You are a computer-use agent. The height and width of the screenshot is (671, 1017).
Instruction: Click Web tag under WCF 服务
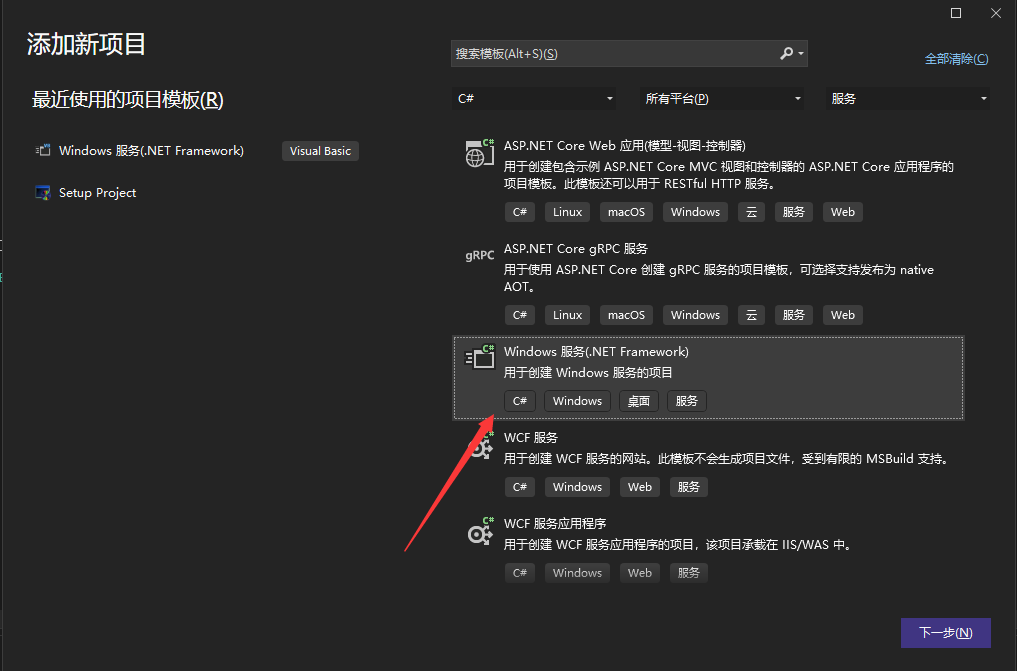point(640,487)
